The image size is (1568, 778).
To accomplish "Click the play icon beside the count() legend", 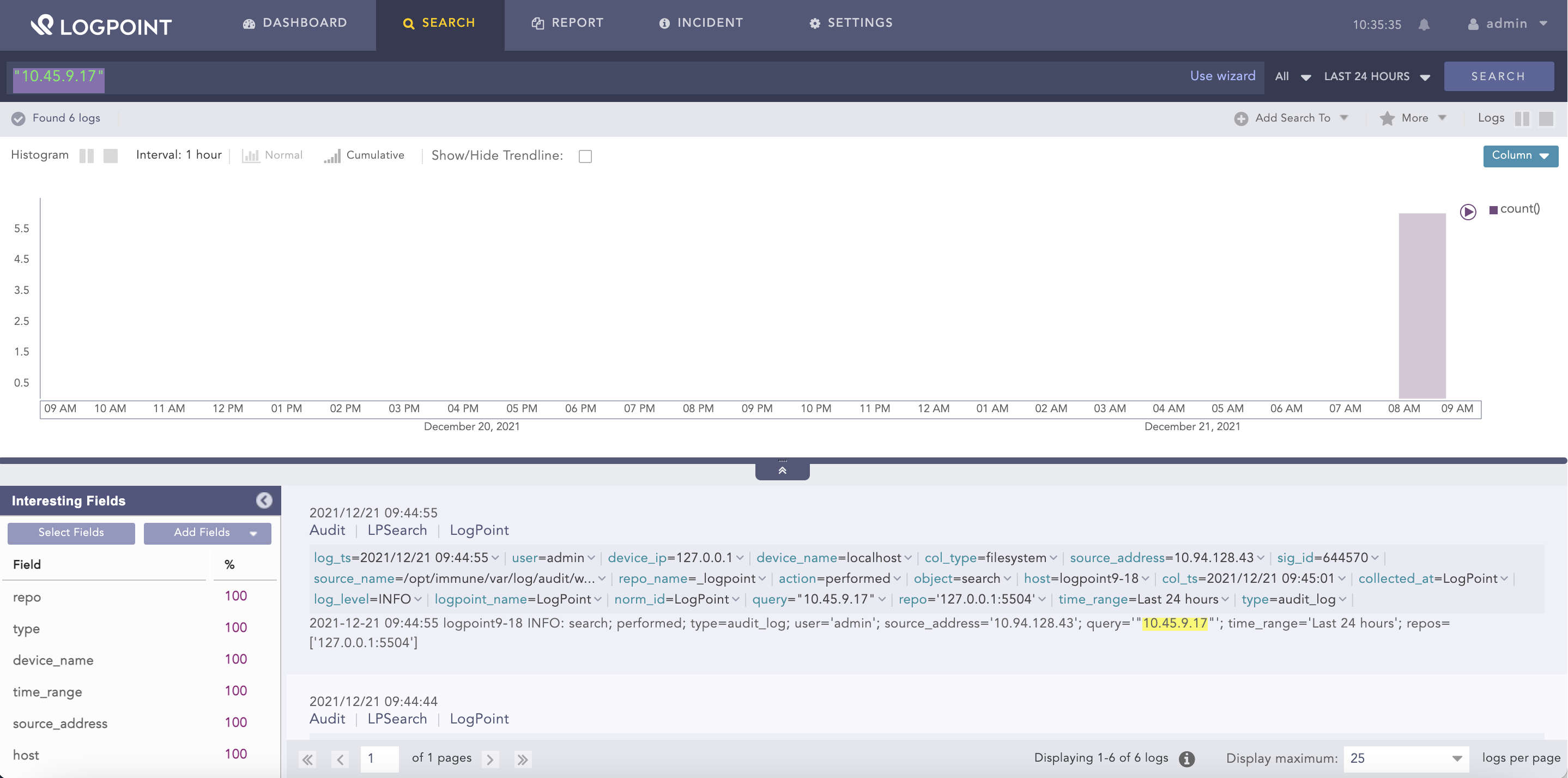I will pyautogui.click(x=1468, y=212).
